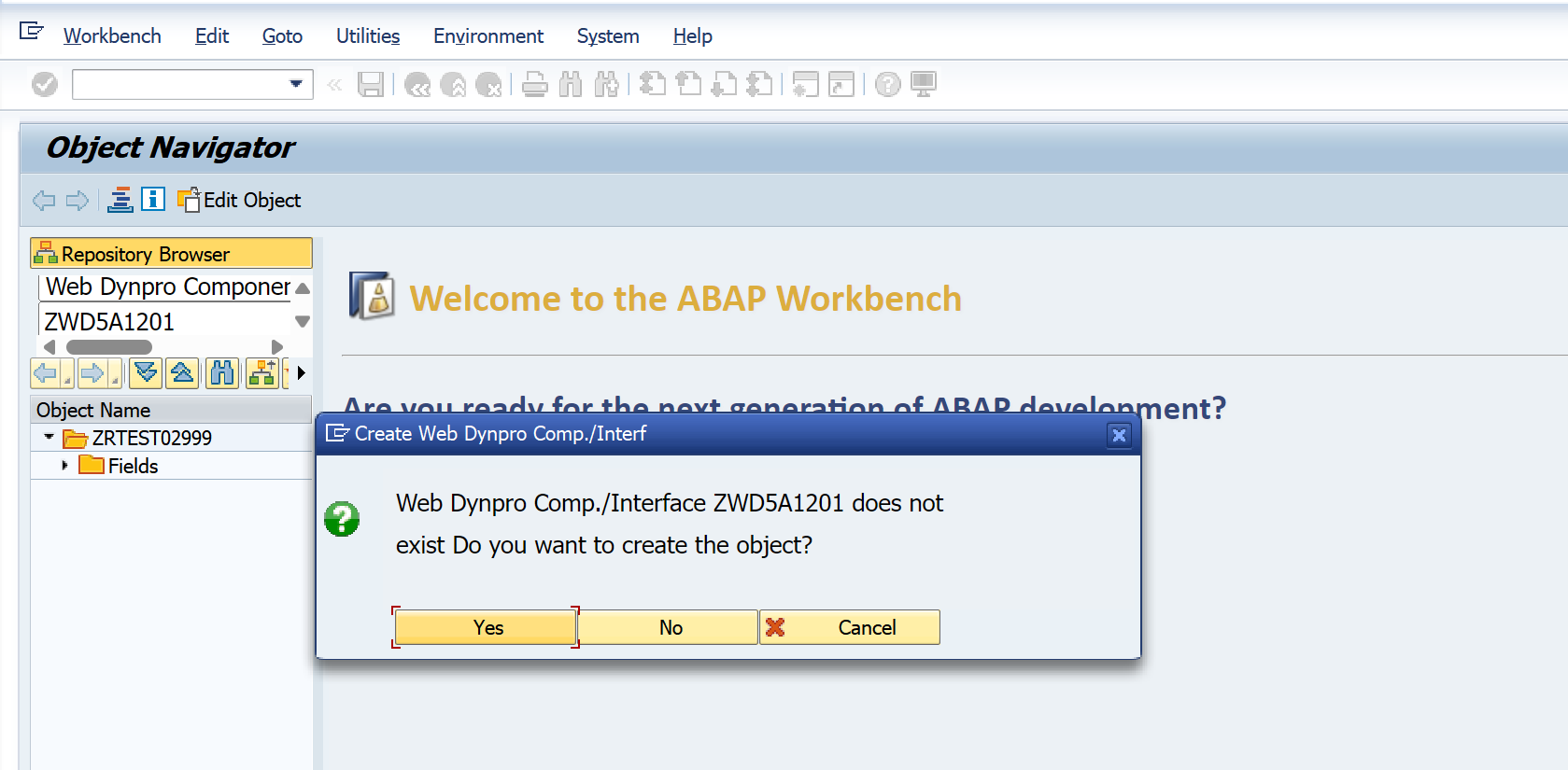This screenshot has height=770, width=1568.
Task: Expand the Fields folder node
Action: (64, 465)
